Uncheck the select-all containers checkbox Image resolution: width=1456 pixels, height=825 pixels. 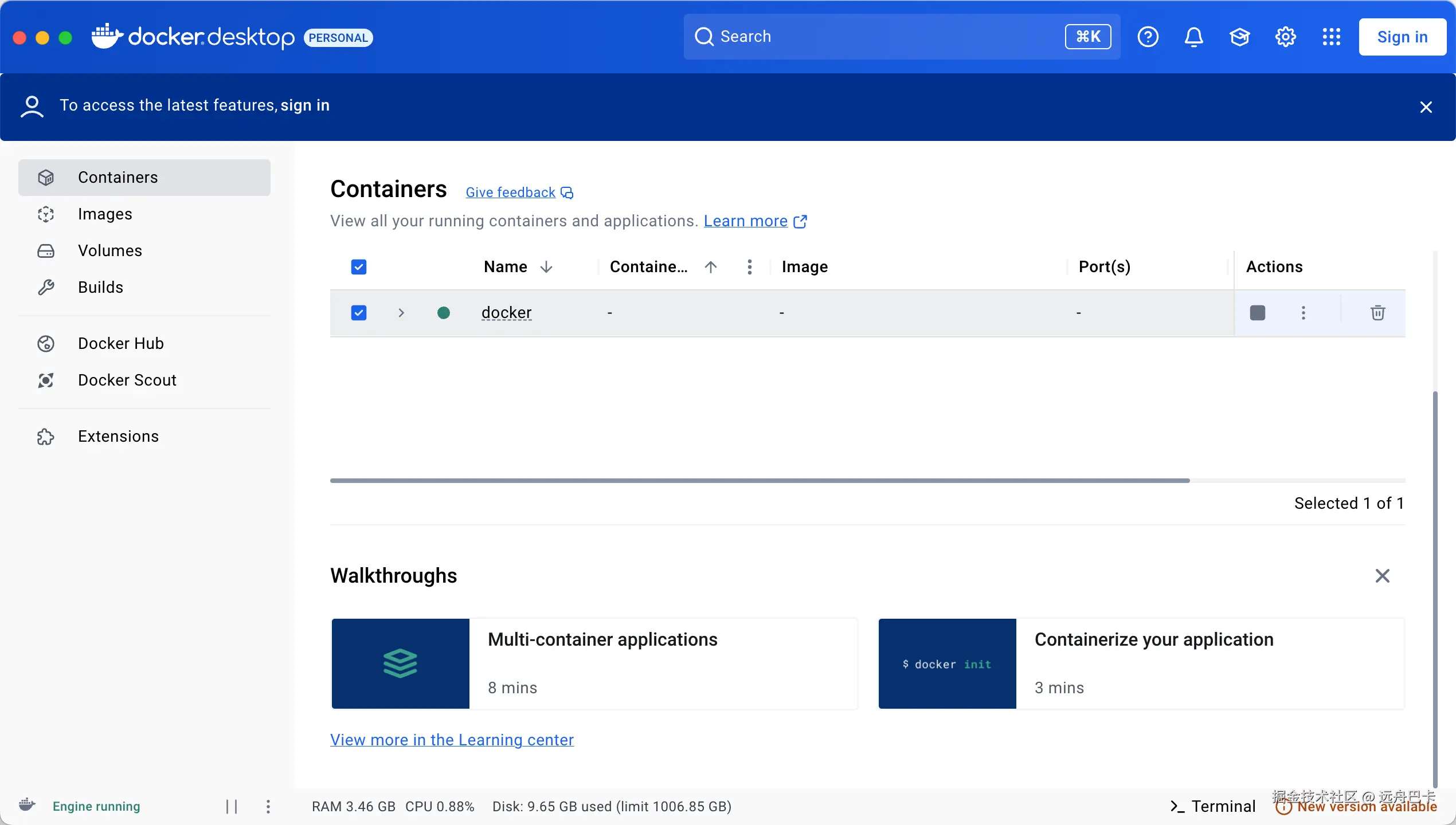pyautogui.click(x=359, y=267)
